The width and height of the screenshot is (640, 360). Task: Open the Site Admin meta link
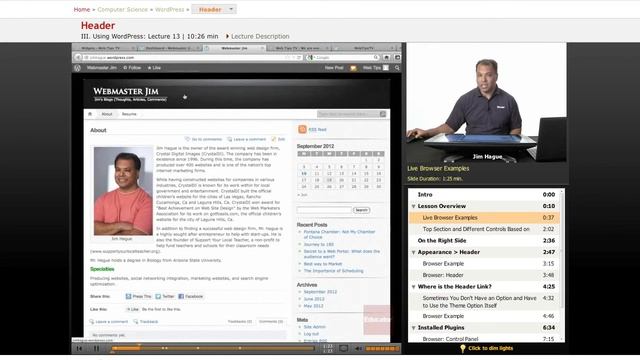[x=315, y=327]
